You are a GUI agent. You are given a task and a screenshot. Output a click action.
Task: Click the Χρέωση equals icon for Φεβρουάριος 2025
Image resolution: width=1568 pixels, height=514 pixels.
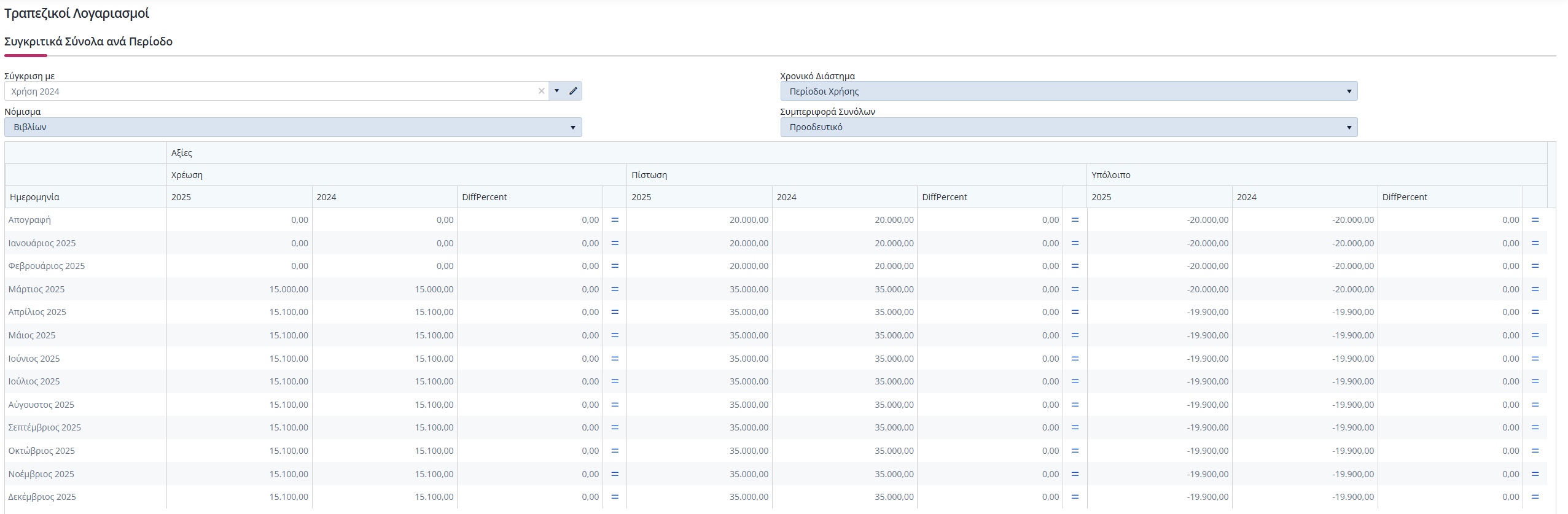[x=615, y=266]
